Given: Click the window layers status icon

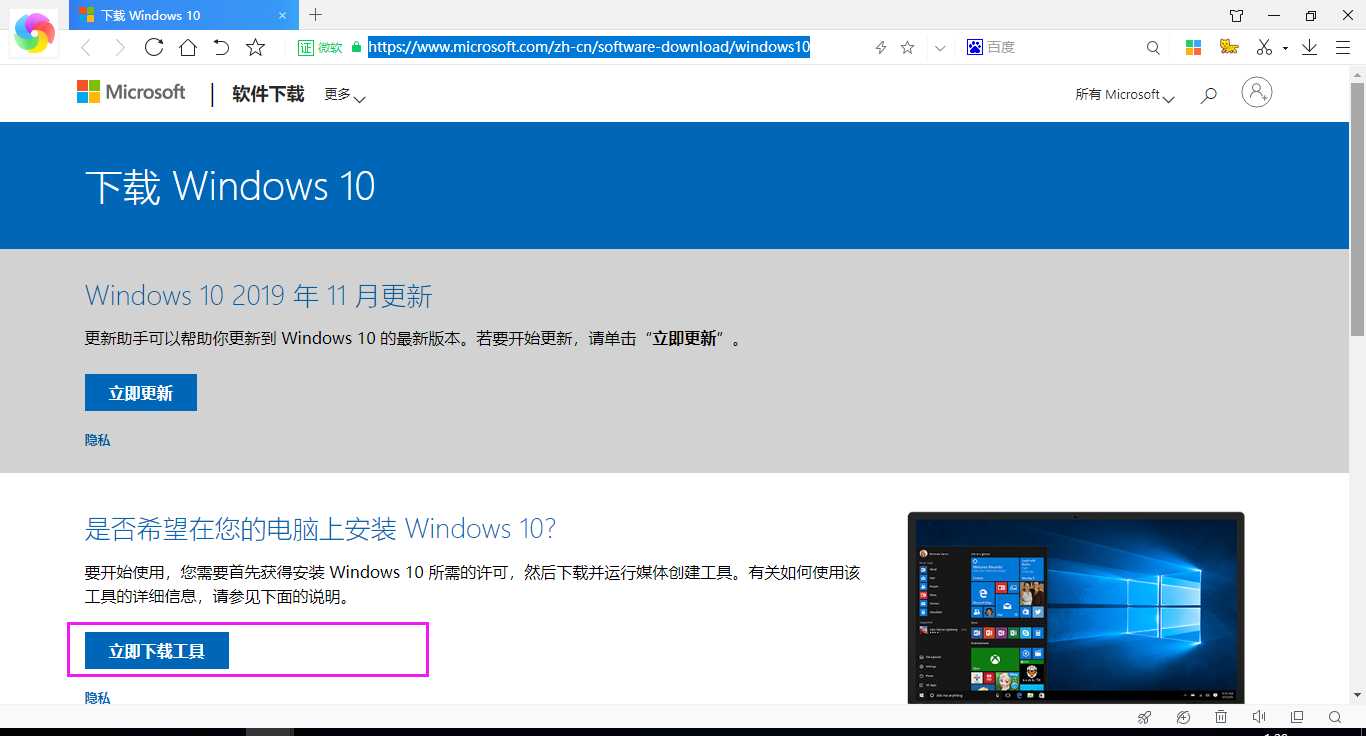Looking at the screenshot, I should click(x=1297, y=717).
